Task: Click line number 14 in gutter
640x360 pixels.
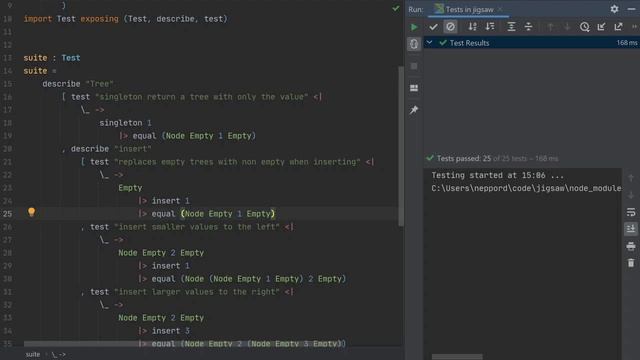Action: coord(7,71)
